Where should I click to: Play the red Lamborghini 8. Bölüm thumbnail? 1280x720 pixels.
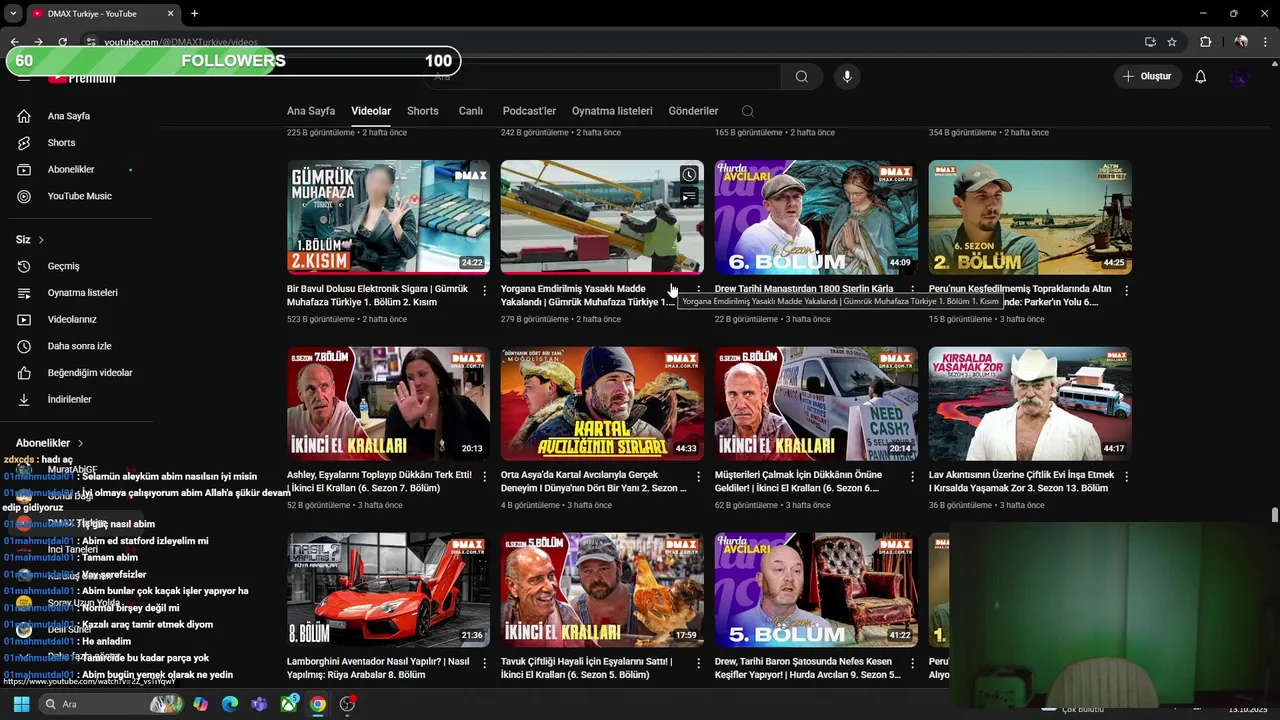[388, 590]
